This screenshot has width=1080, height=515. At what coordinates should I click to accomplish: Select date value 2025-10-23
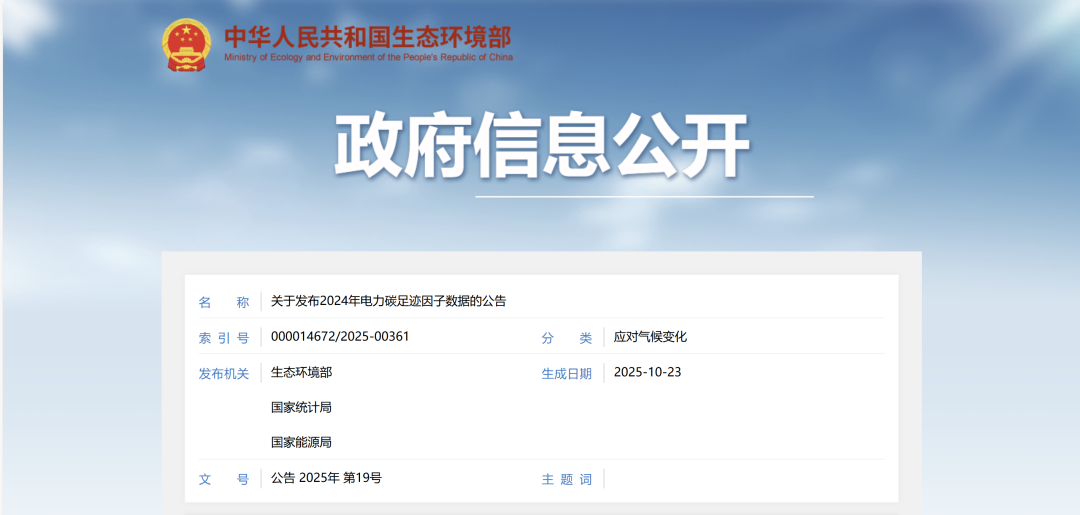point(647,372)
